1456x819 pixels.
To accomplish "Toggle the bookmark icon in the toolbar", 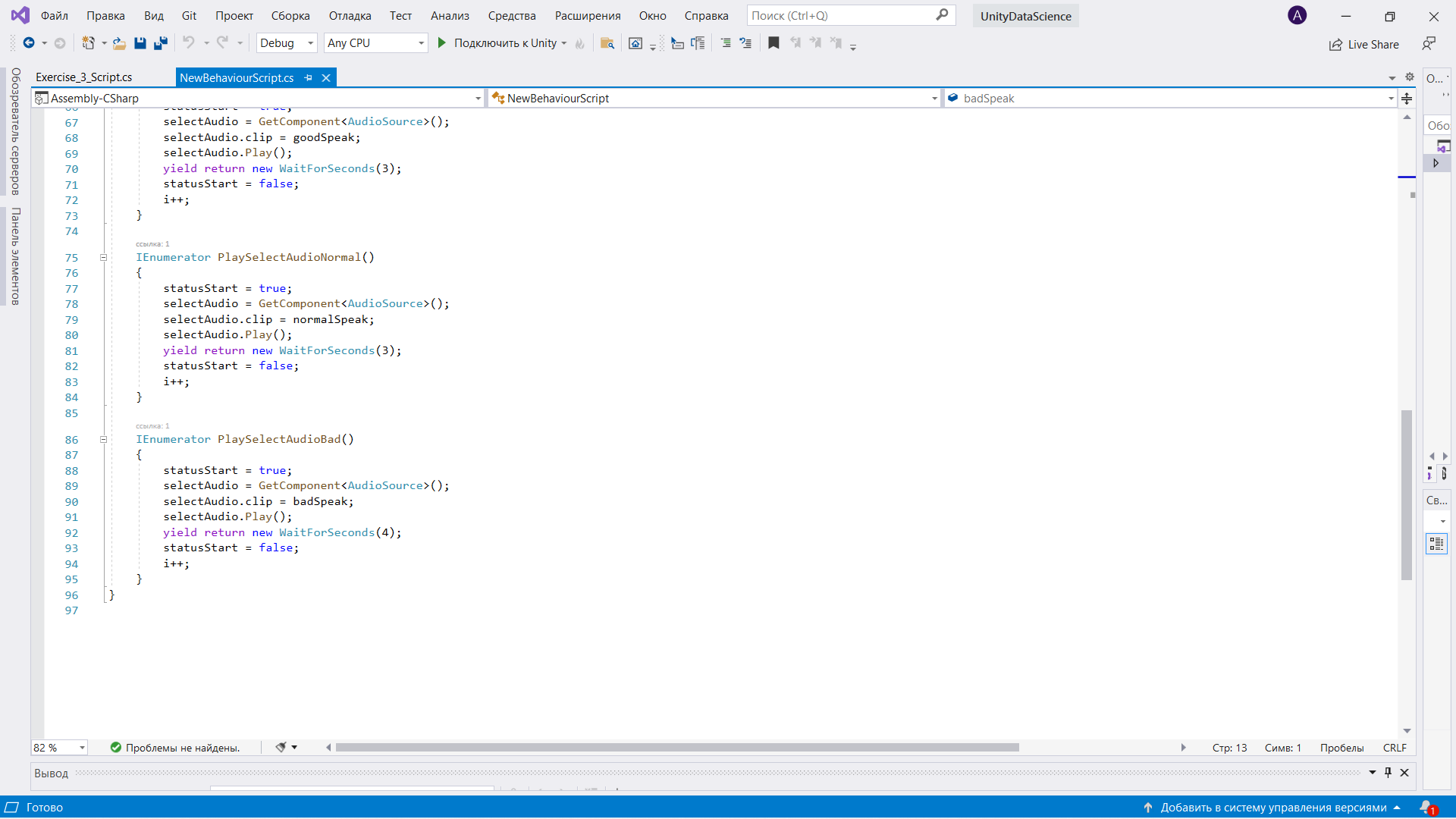I will pos(773,43).
